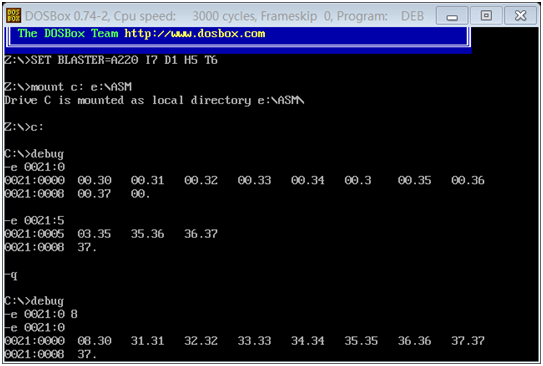Screen dimensions: 543x366
Task: Select the 'SET BLASTER=A220 I7 D1 H5 T6' line
Action: [x=111, y=60]
